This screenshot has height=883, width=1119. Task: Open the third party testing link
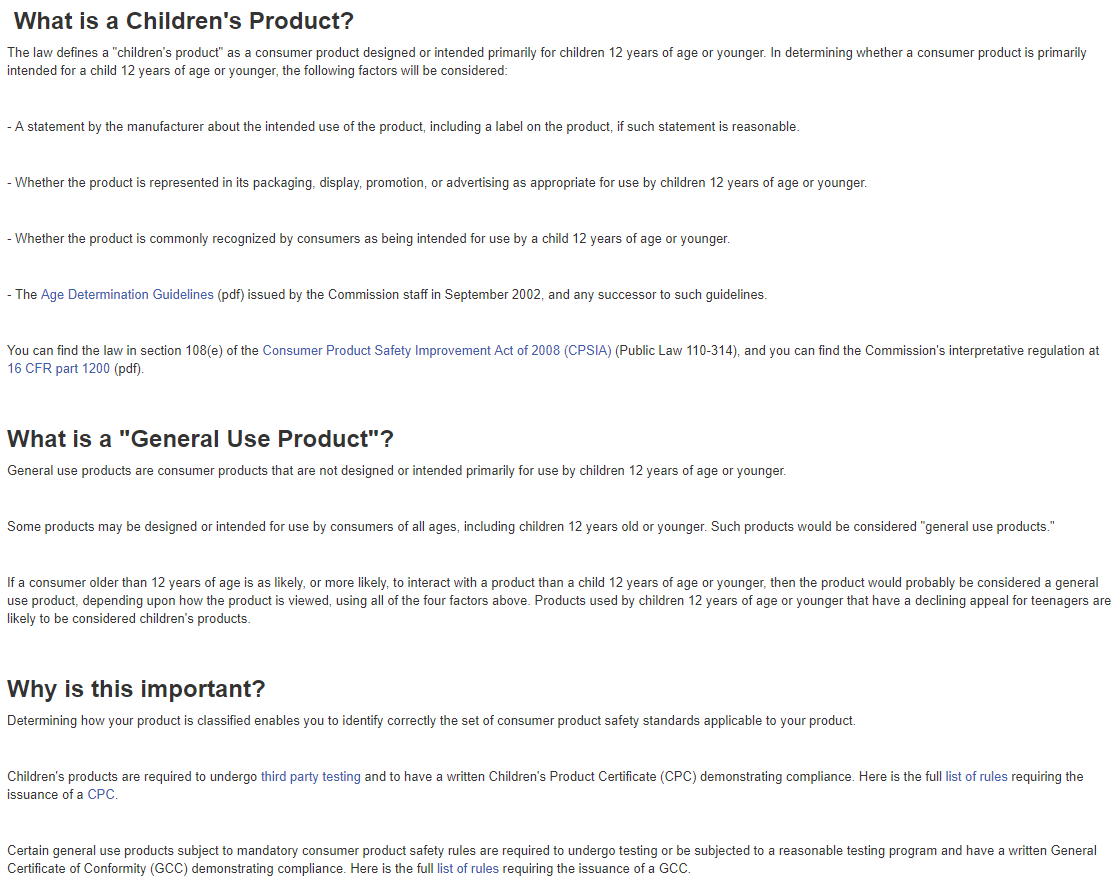[310, 777]
